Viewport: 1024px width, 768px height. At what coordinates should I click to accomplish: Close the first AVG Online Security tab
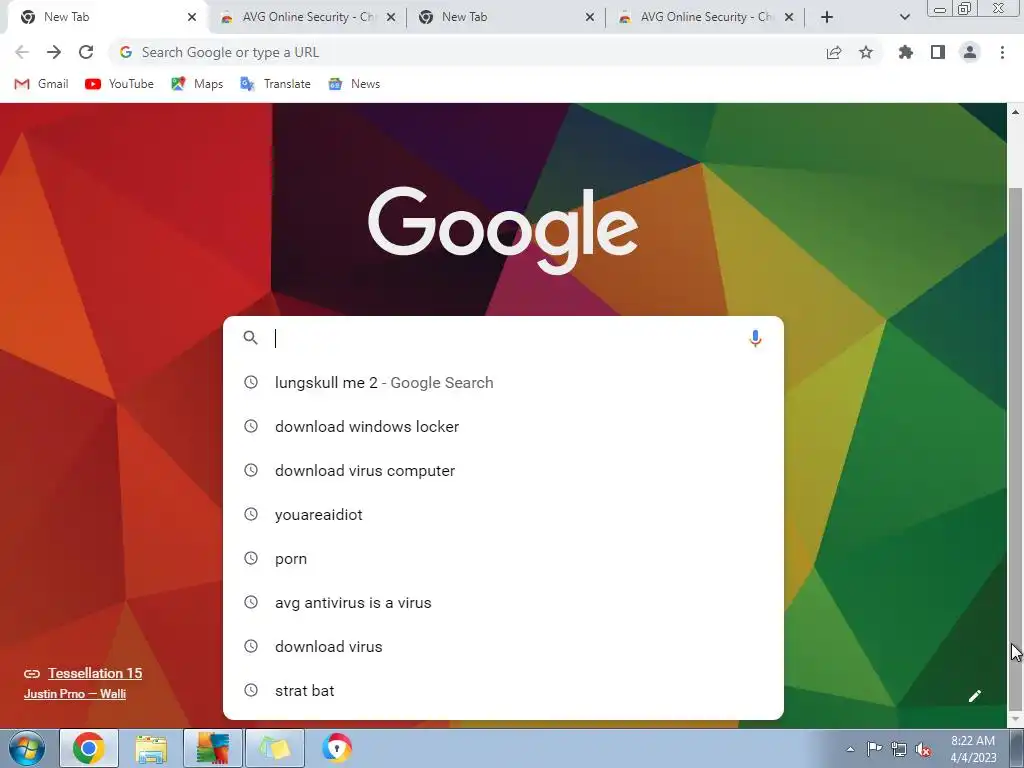391,17
